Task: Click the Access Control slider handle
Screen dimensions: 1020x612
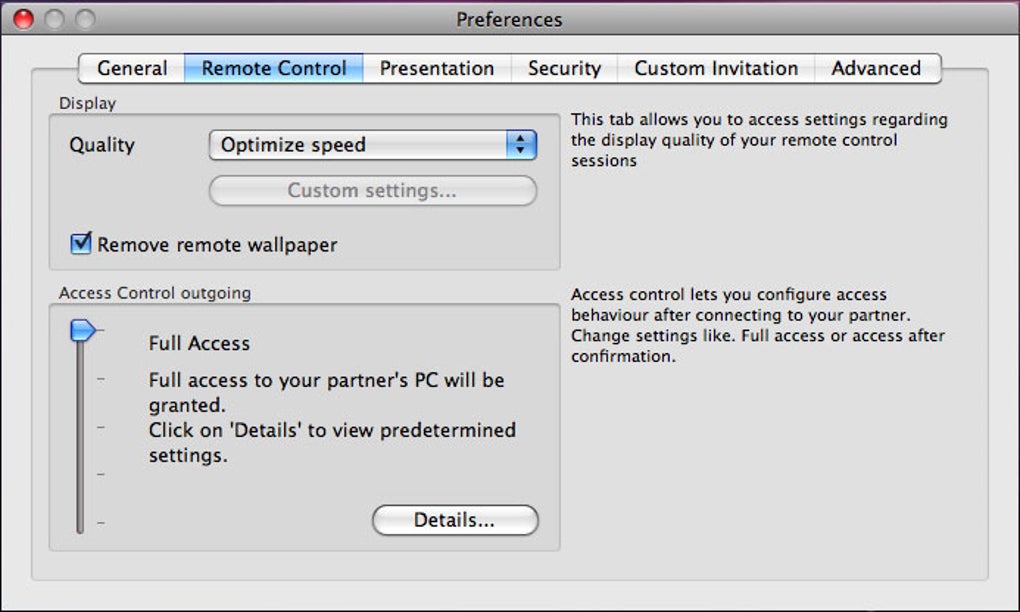Action: pyautogui.click(x=84, y=330)
